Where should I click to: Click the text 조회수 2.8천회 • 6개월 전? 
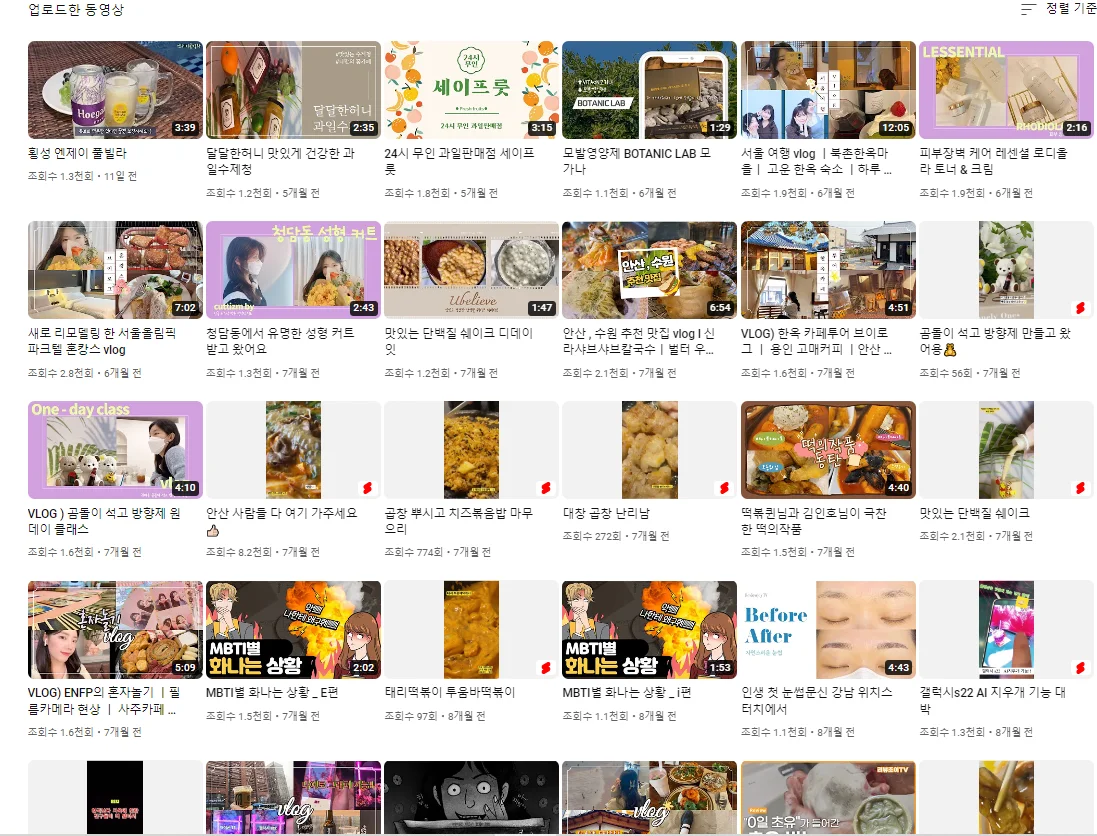coord(85,373)
